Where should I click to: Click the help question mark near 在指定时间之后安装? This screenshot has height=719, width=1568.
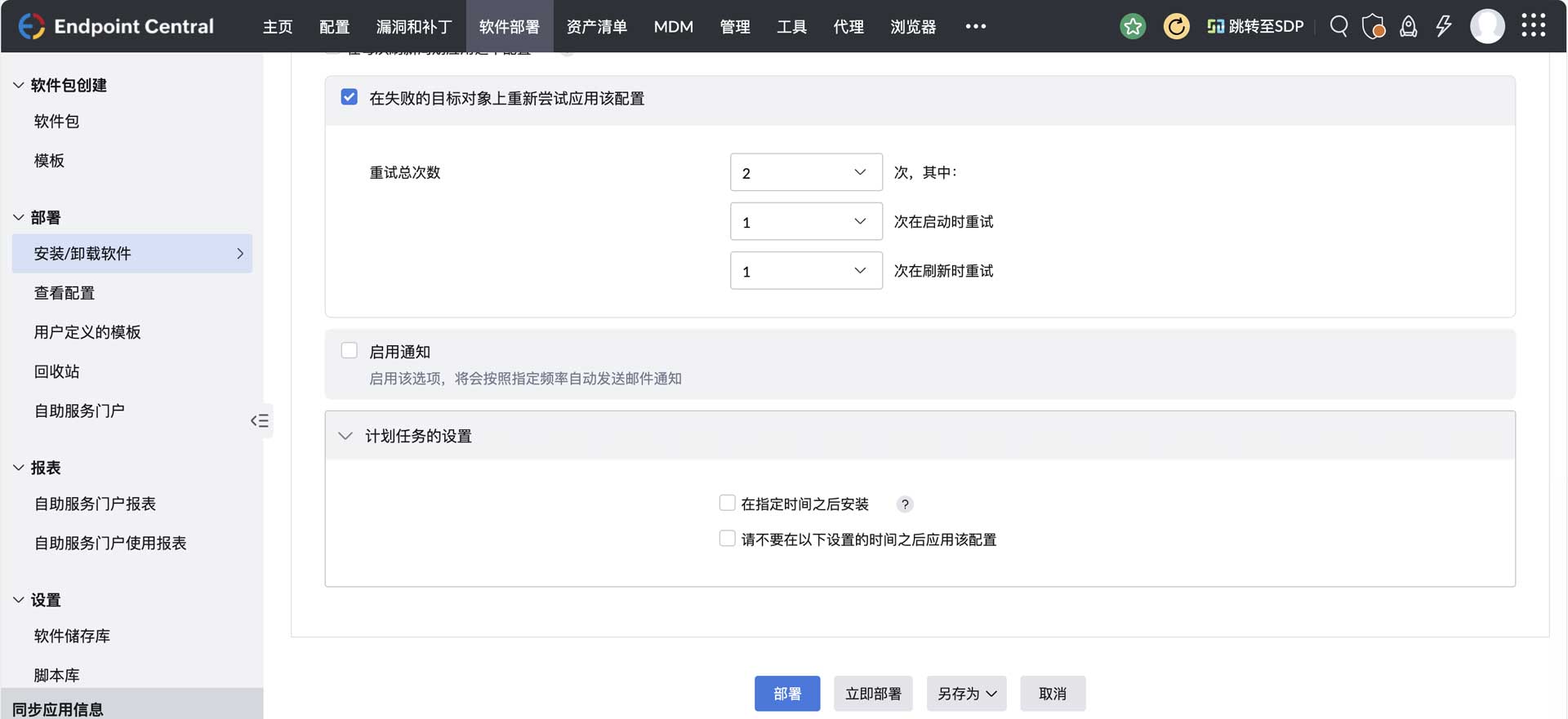[905, 504]
